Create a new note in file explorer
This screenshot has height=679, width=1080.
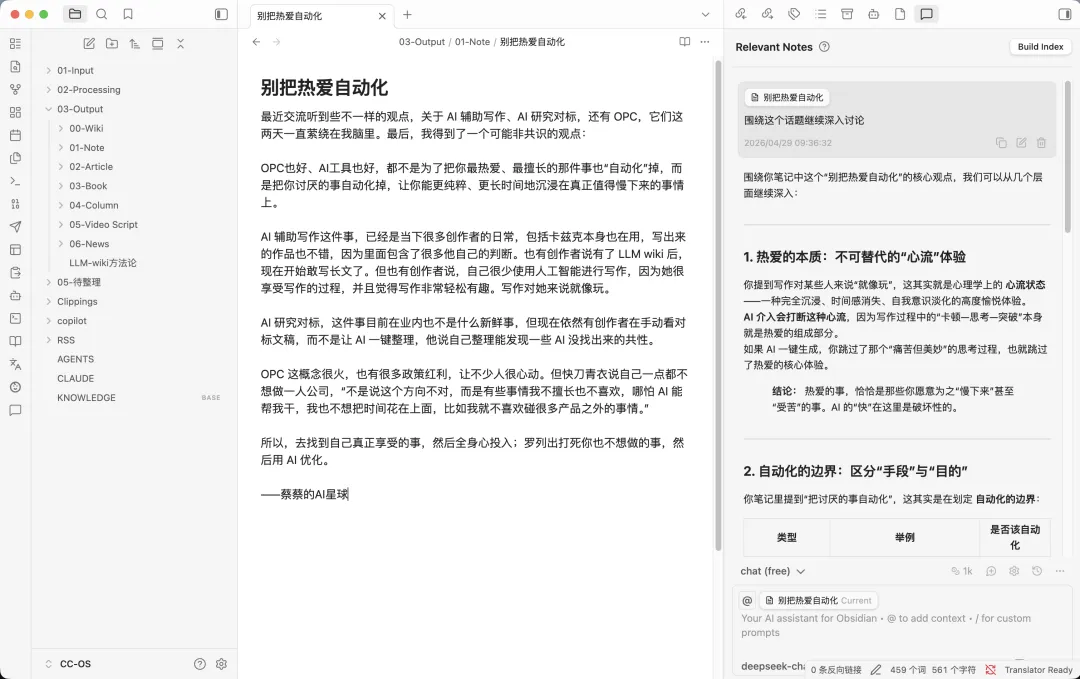click(89, 44)
